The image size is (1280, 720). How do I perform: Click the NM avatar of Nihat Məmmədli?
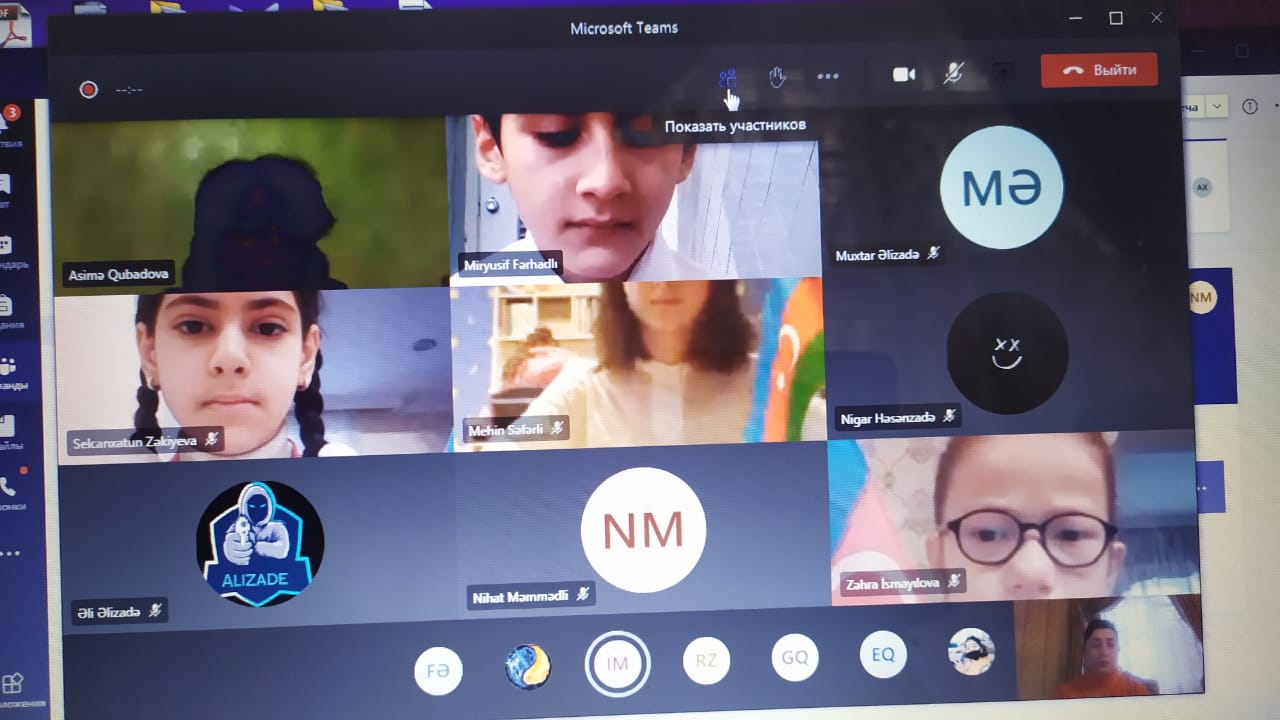point(645,530)
